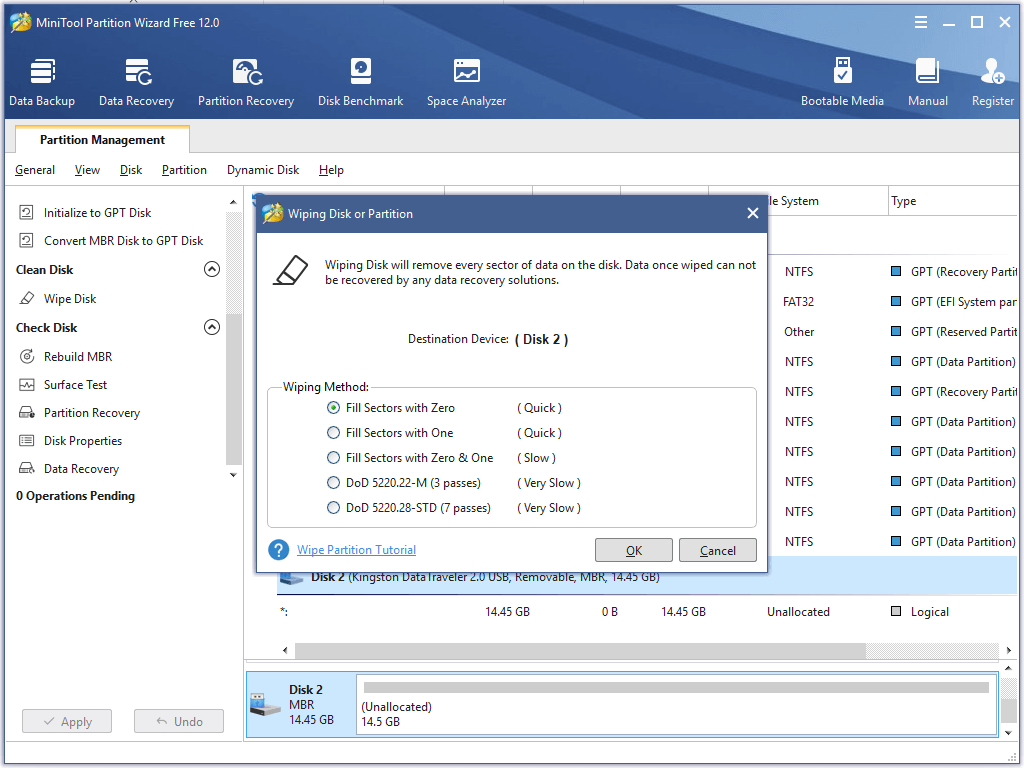Click the Logical type cell of unallocated row

[x=929, y=612]
